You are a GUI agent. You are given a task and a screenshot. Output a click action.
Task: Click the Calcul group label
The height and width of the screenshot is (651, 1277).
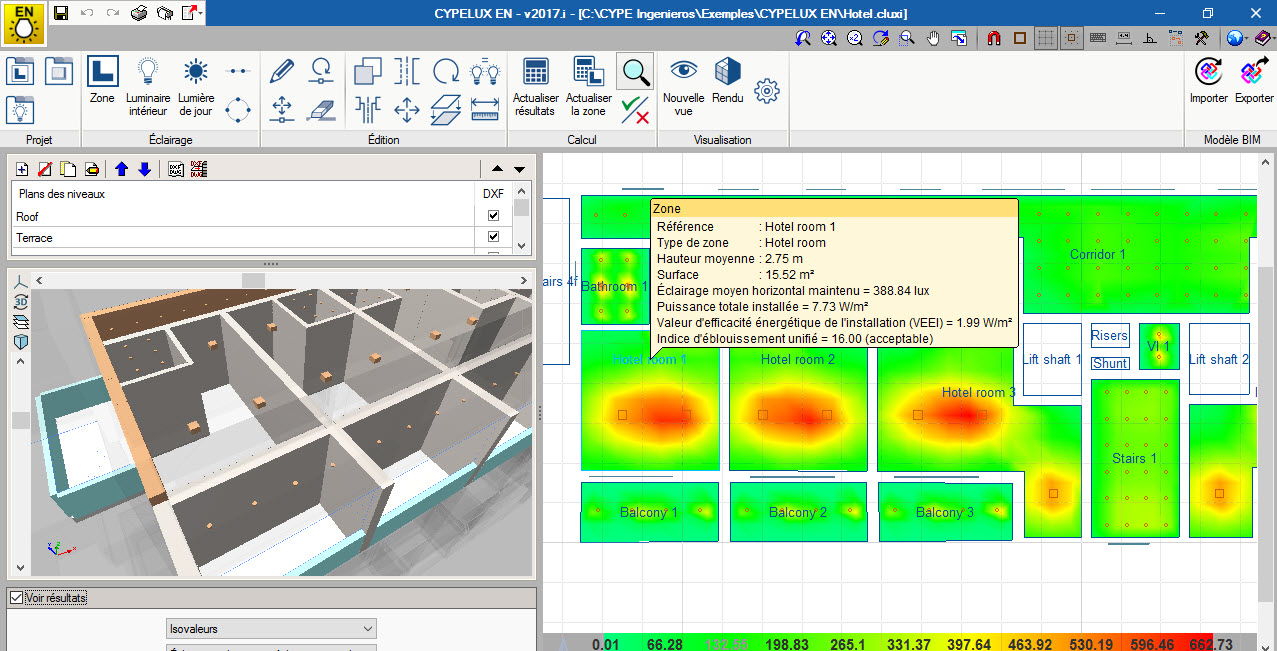click(582, 140)
